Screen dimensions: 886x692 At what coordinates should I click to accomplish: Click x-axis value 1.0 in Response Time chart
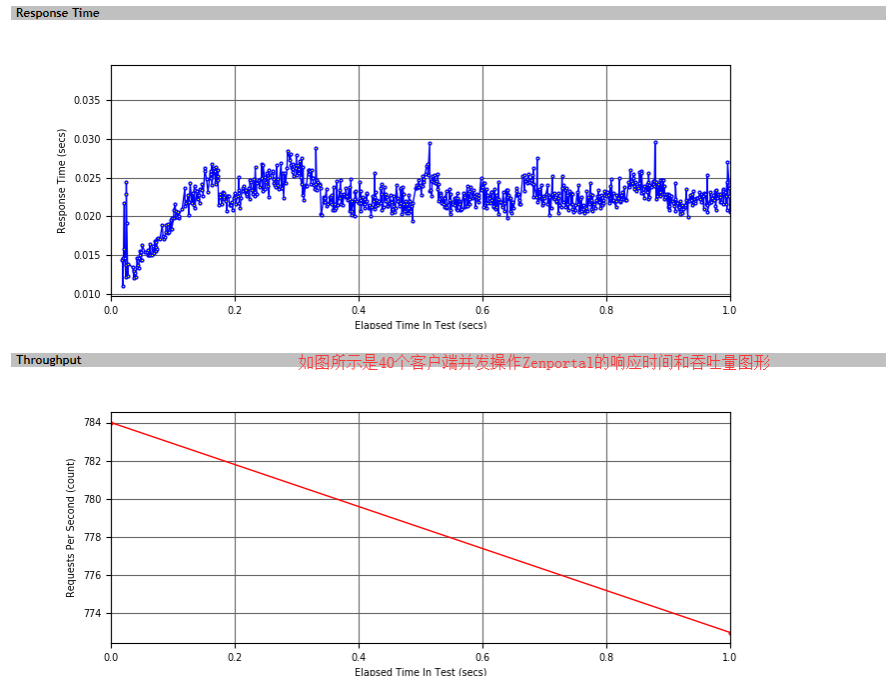[729, 310]
